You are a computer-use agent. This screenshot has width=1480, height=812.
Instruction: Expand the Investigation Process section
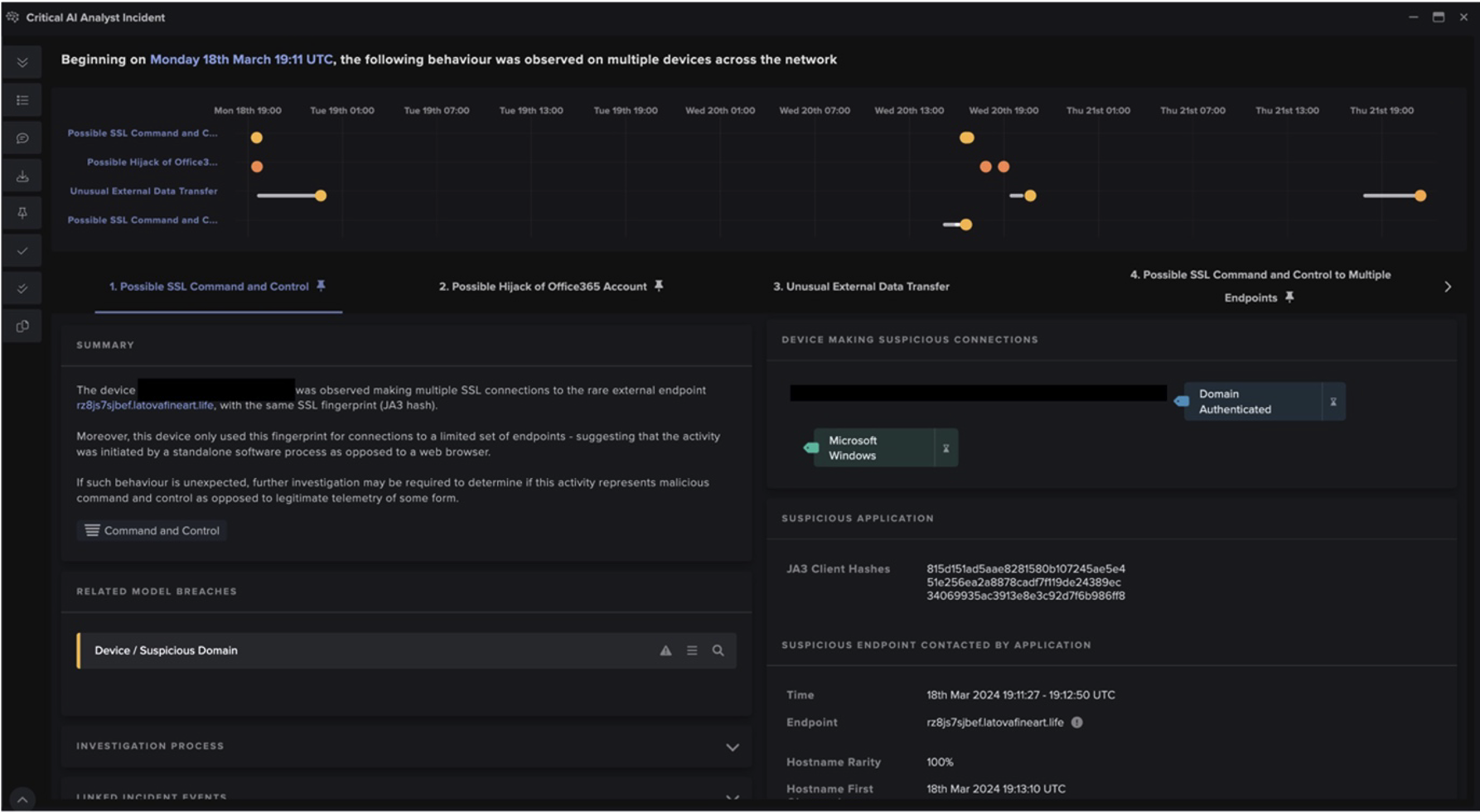point(732,747)
